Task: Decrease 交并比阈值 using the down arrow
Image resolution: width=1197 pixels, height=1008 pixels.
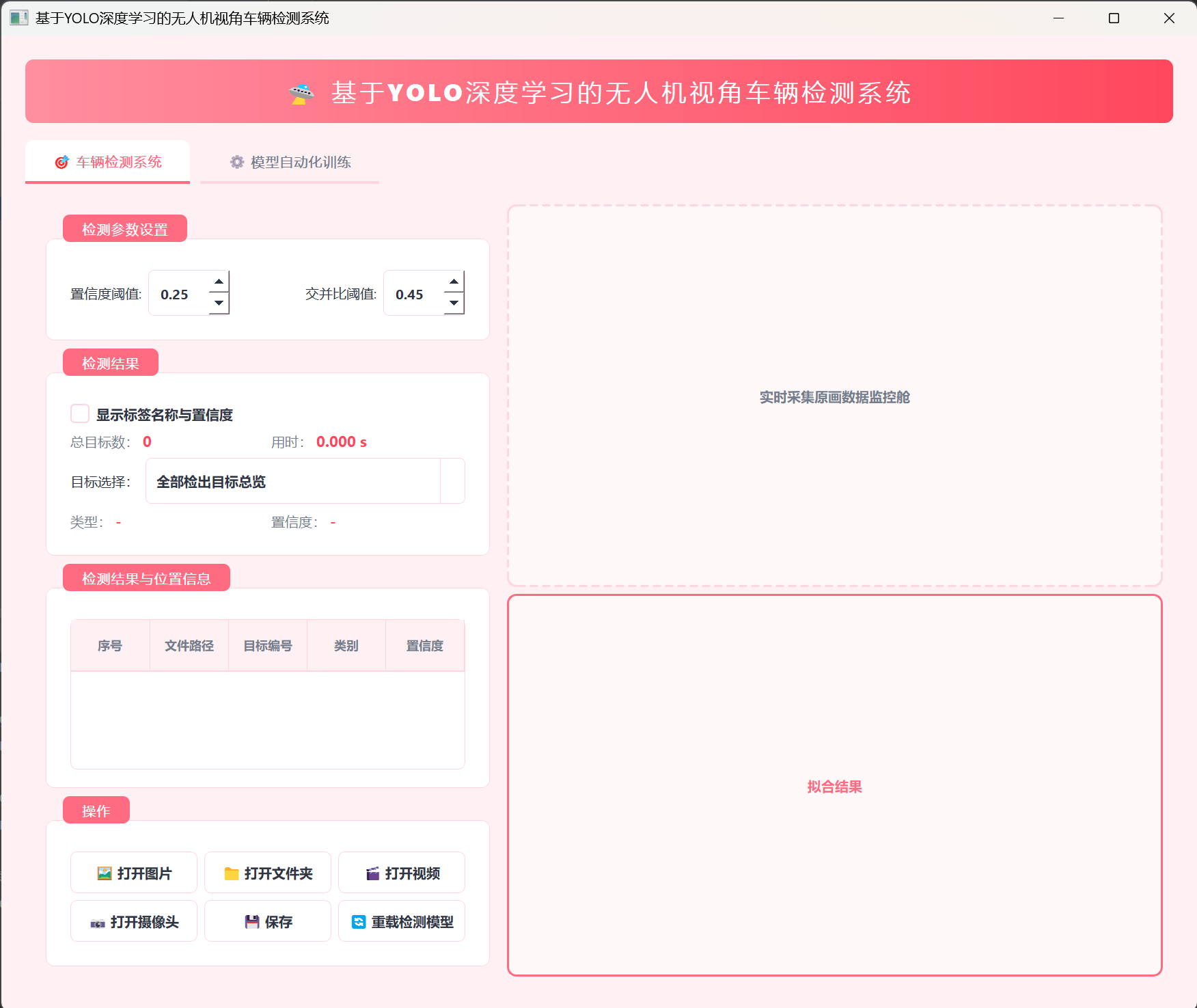Action: (453, 304)
